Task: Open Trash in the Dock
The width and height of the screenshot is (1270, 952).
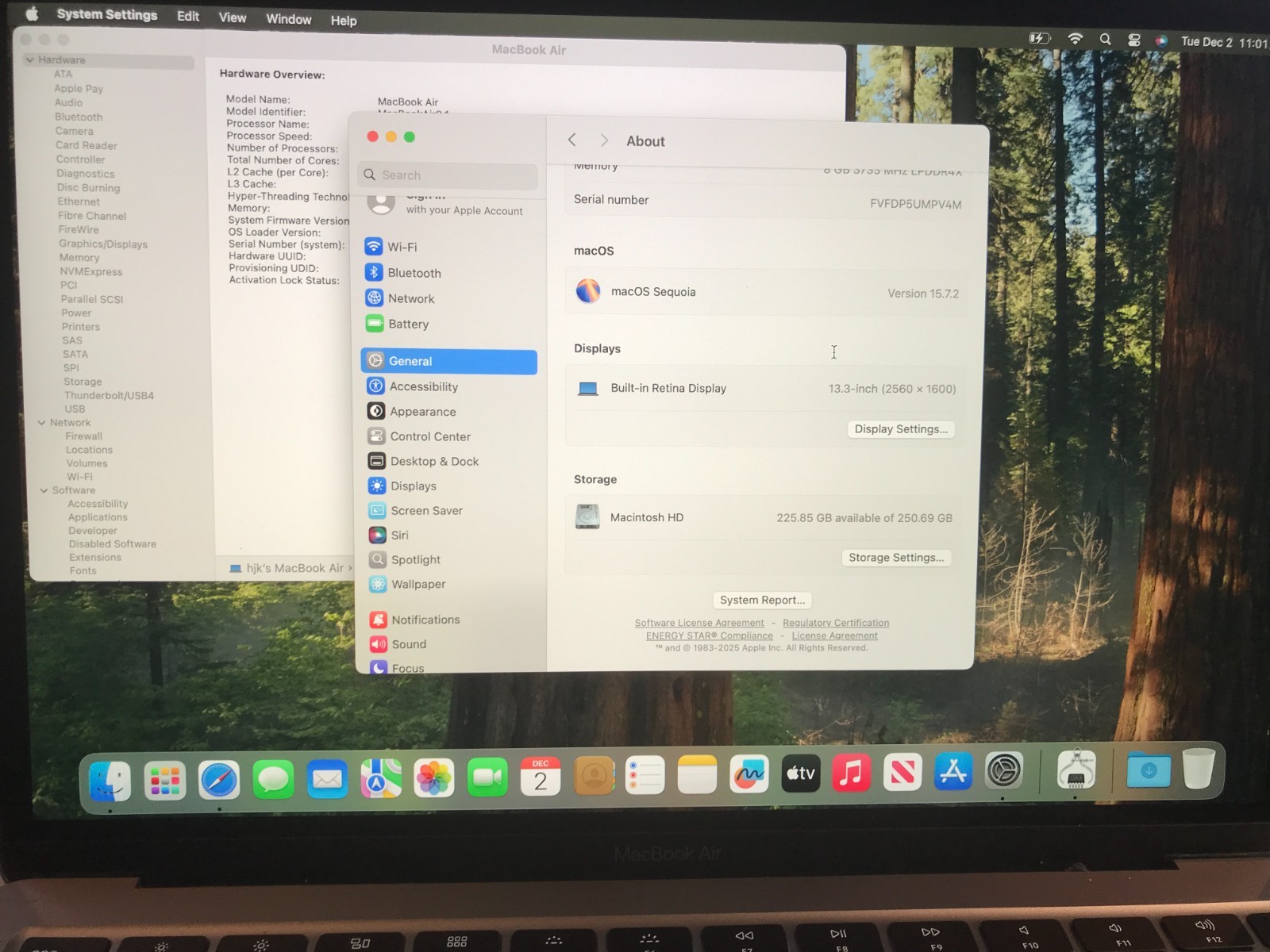Action: click(1199, 768)
